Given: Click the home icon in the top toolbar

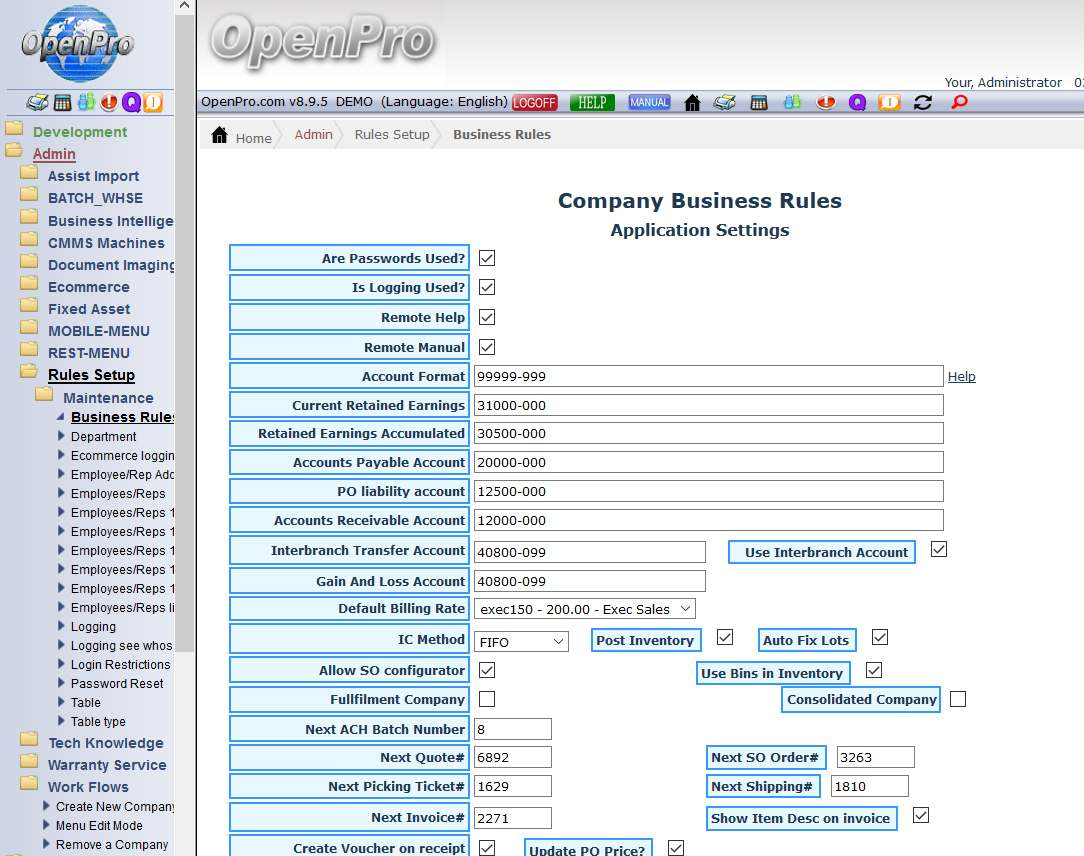Looking at the screenshot, I should [692, 102].
